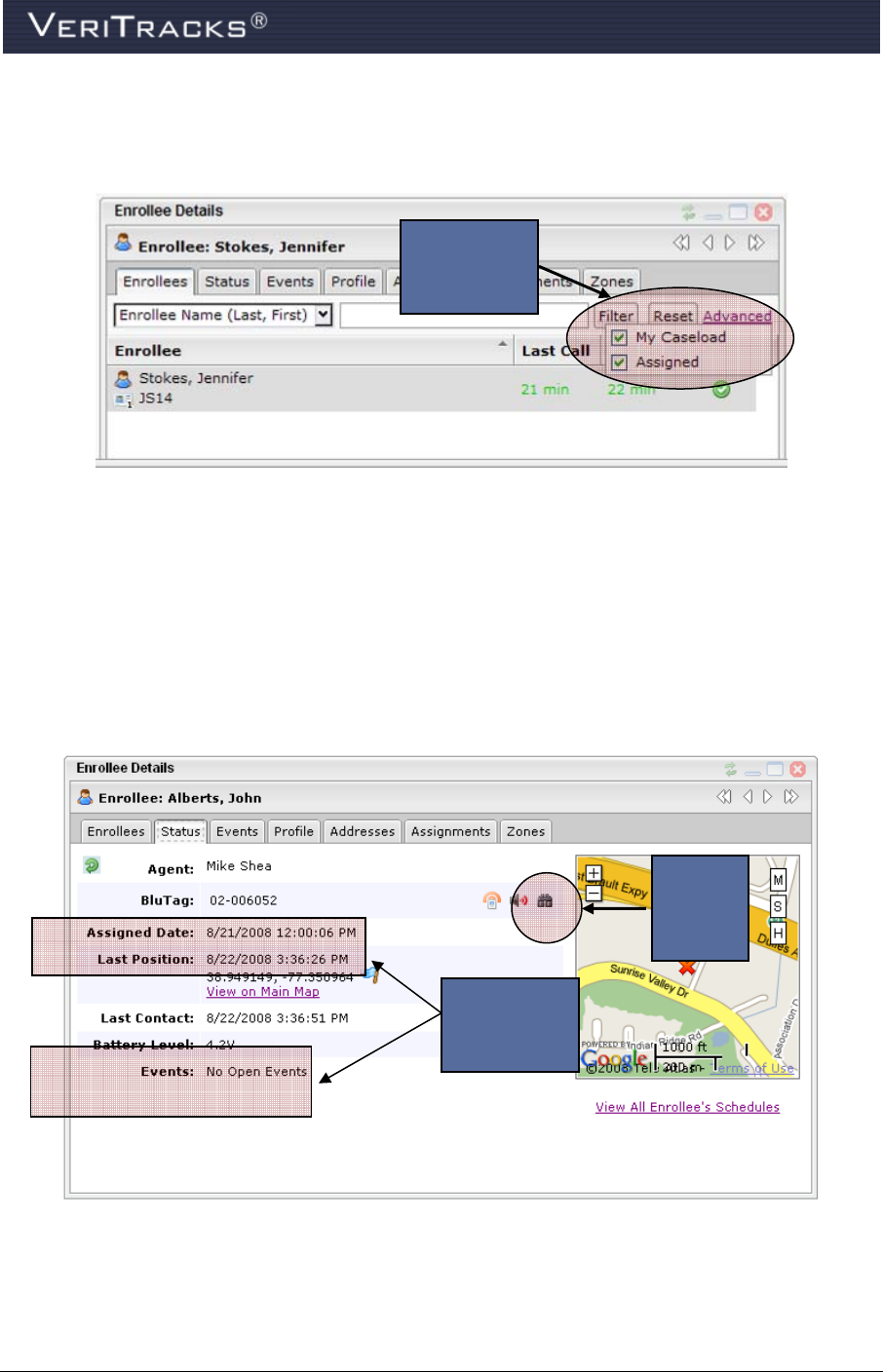Image resolution: width=883 pixels, height=1372 pixels.
Task: Click BluTag number 02-006052
Action: 244,900
